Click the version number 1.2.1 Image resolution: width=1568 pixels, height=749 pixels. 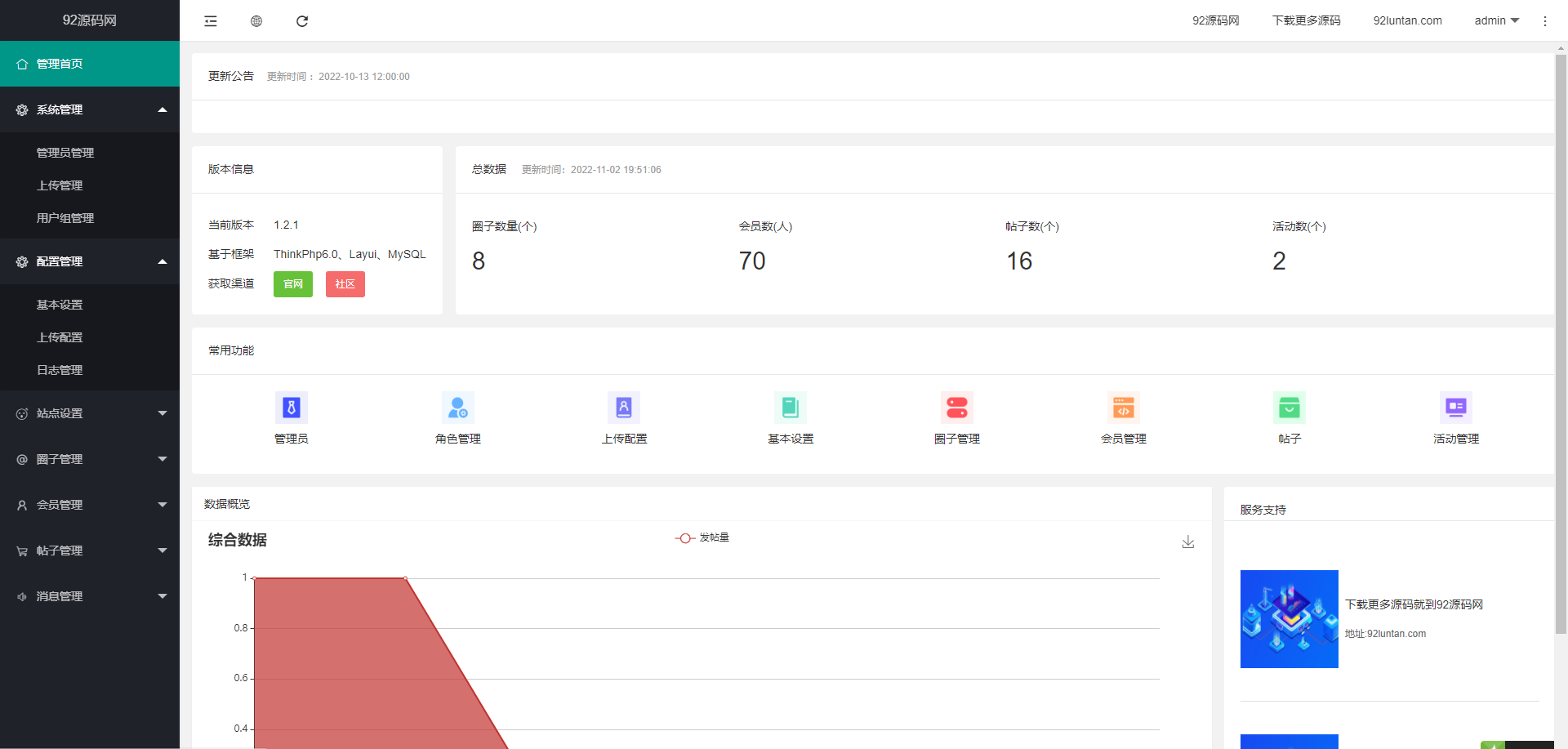point(286,225)
